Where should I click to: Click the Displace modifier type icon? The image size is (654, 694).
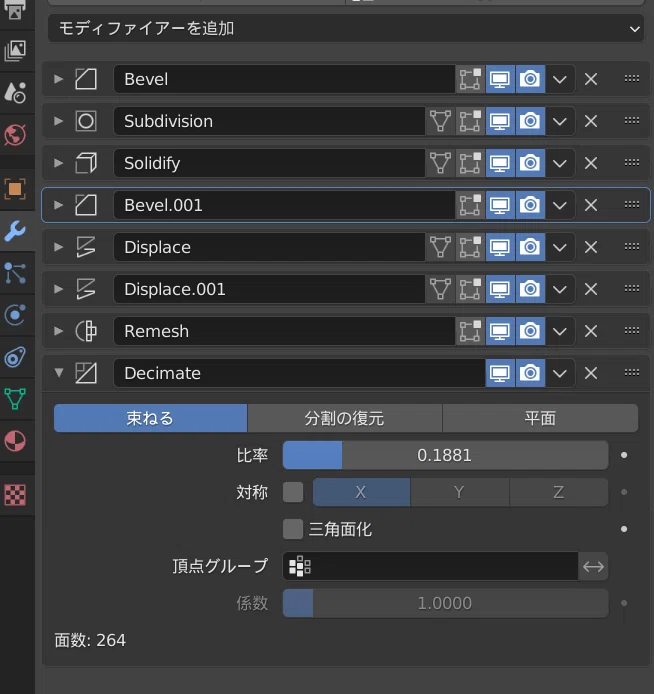point(86,247)
